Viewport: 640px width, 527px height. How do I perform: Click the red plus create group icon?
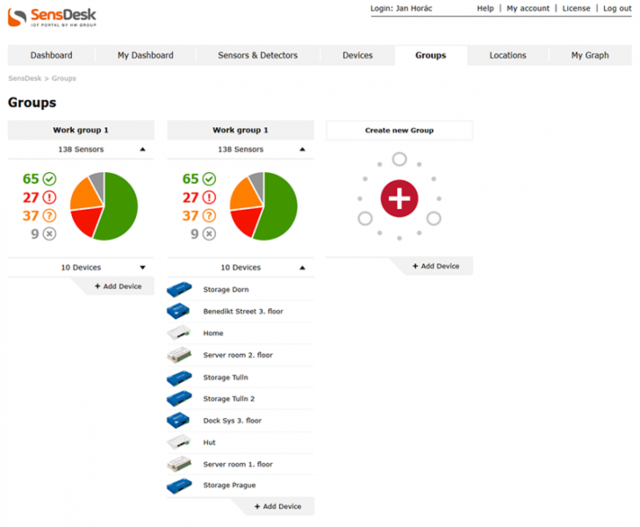[x=399, y=198]
